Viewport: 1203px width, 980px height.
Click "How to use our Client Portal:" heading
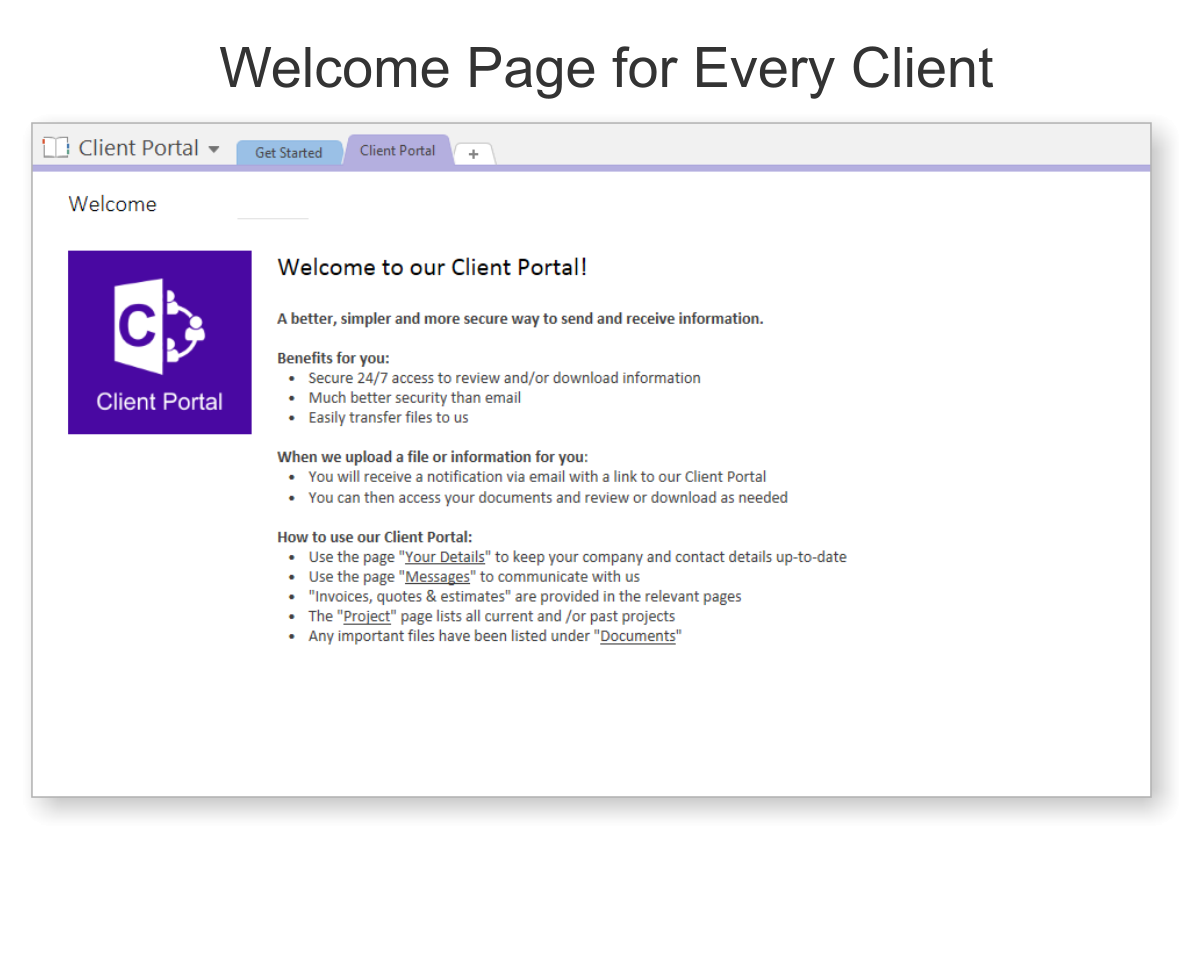tap(375, 537)
